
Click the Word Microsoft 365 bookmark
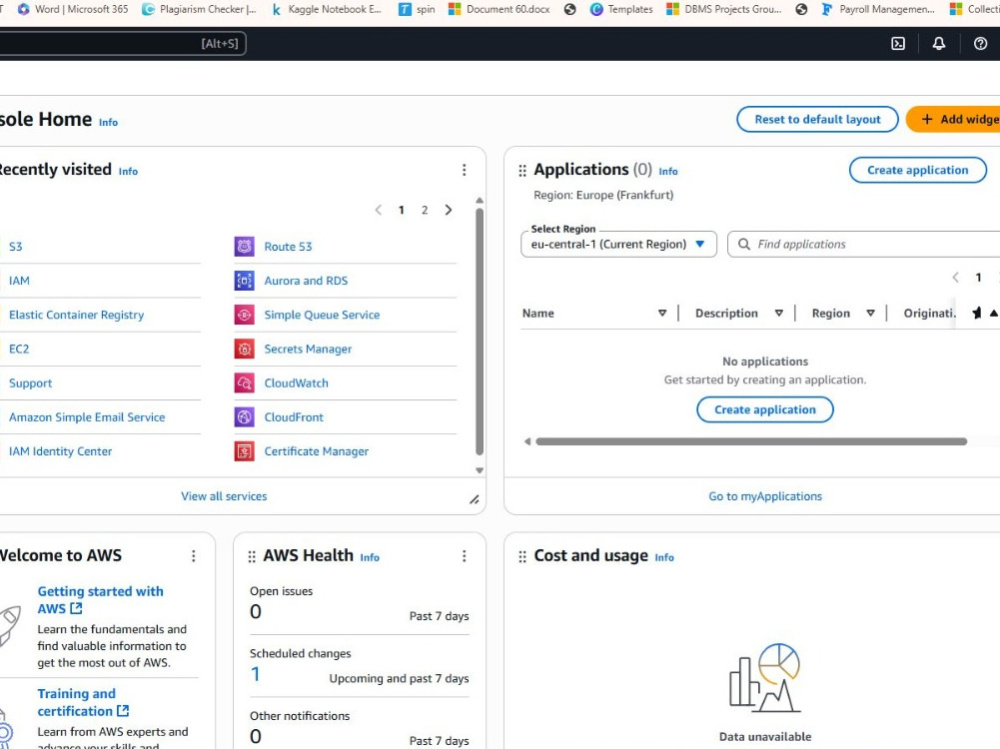click(73, 9)
